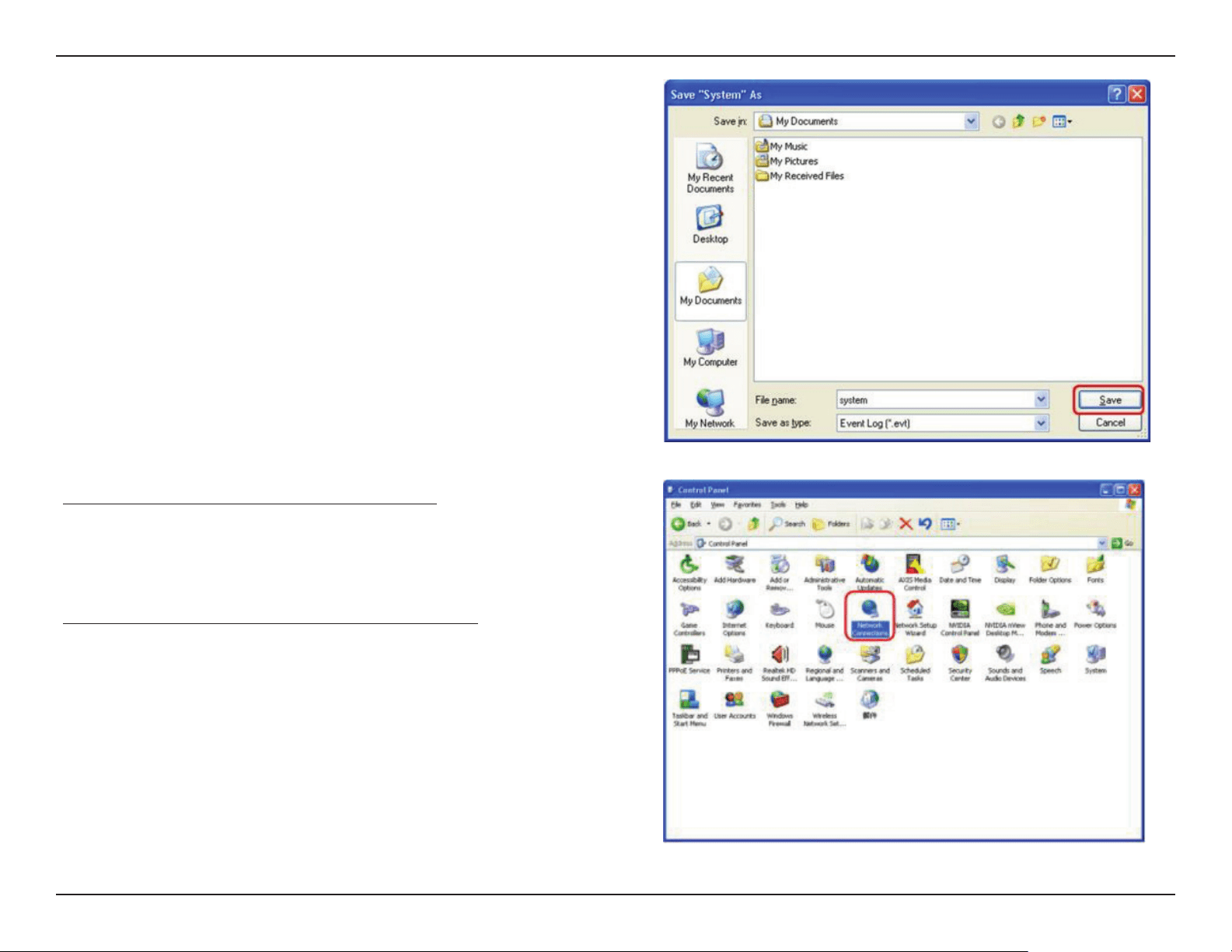Expand Save in My Documents dropdown
Screen dimensions: 1232x952
pyautogui.click(x=971, y=121)
